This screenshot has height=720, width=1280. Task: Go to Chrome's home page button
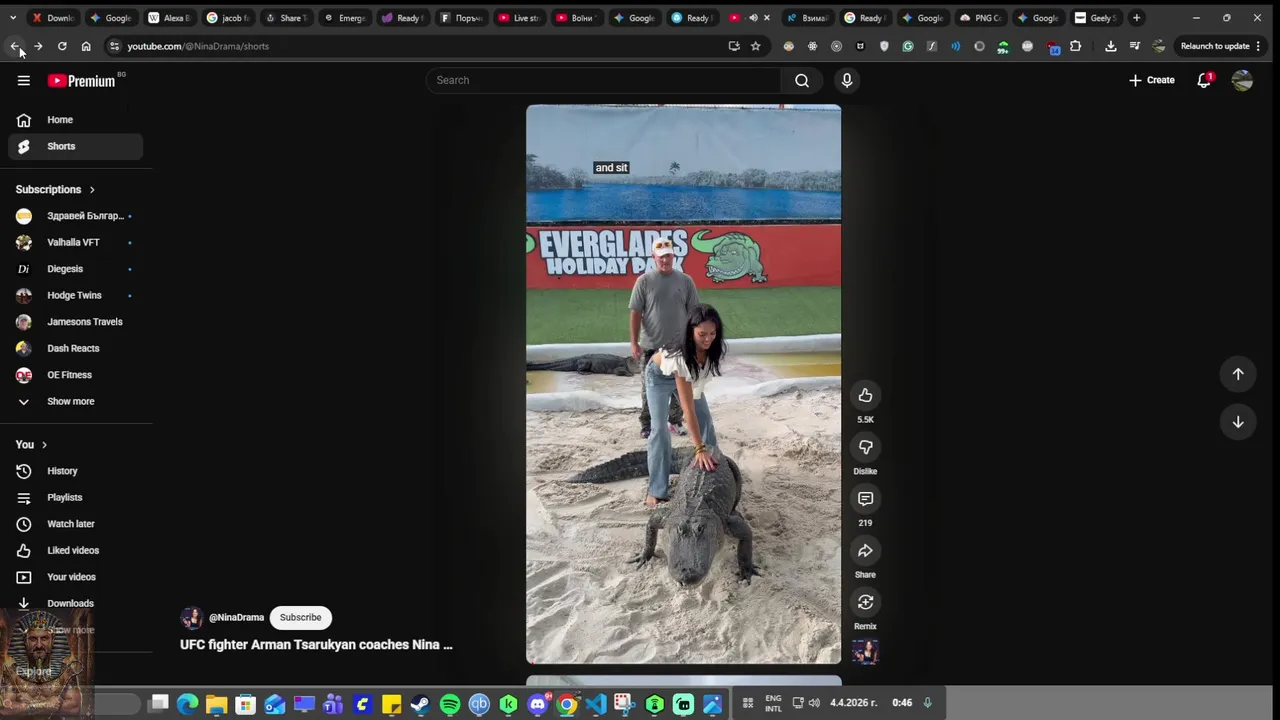click(x=86, y=46)
